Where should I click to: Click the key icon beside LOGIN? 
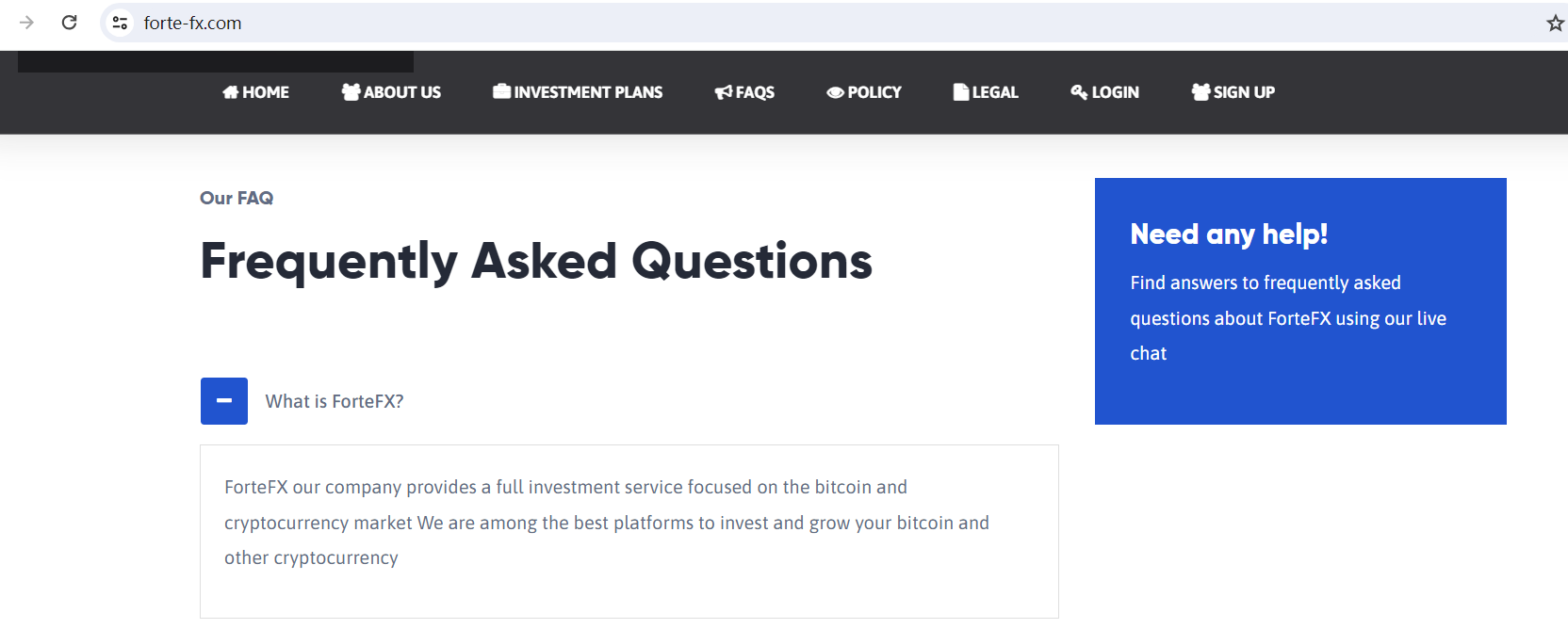click(1079, 92)
